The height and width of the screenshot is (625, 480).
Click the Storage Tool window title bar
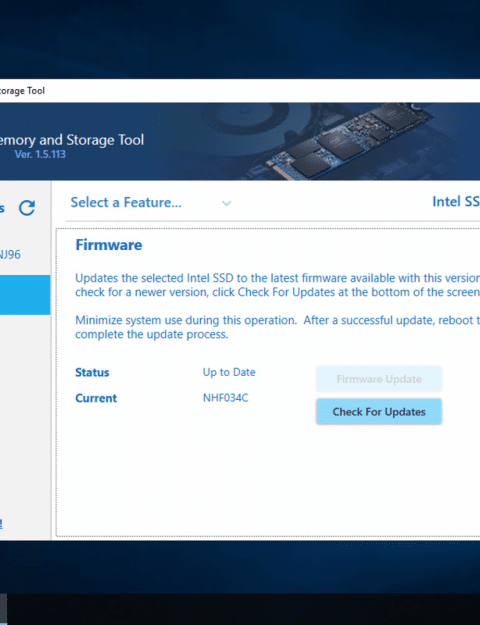click(x=240, y=91)
